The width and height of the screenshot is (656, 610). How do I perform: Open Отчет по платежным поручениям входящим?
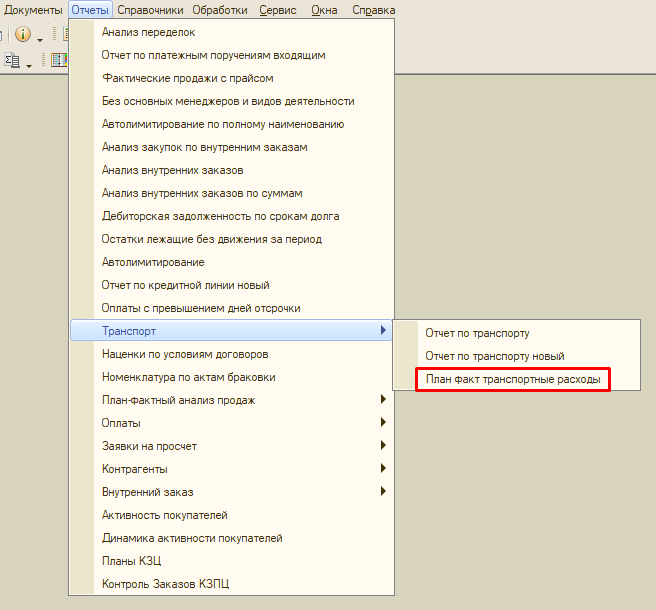pyautogui.click(x=231, y=55)
